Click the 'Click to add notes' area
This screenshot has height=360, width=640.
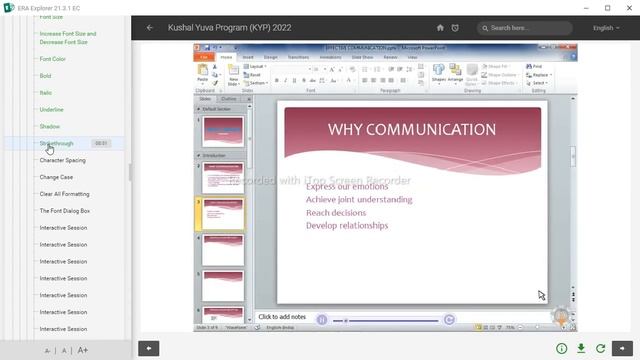coord(282,317)
